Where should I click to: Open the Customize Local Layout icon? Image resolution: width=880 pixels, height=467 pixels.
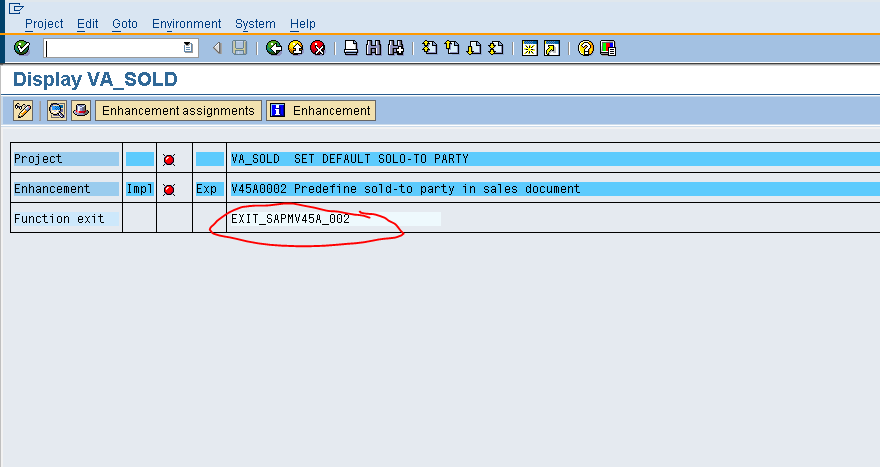point(608,48)
